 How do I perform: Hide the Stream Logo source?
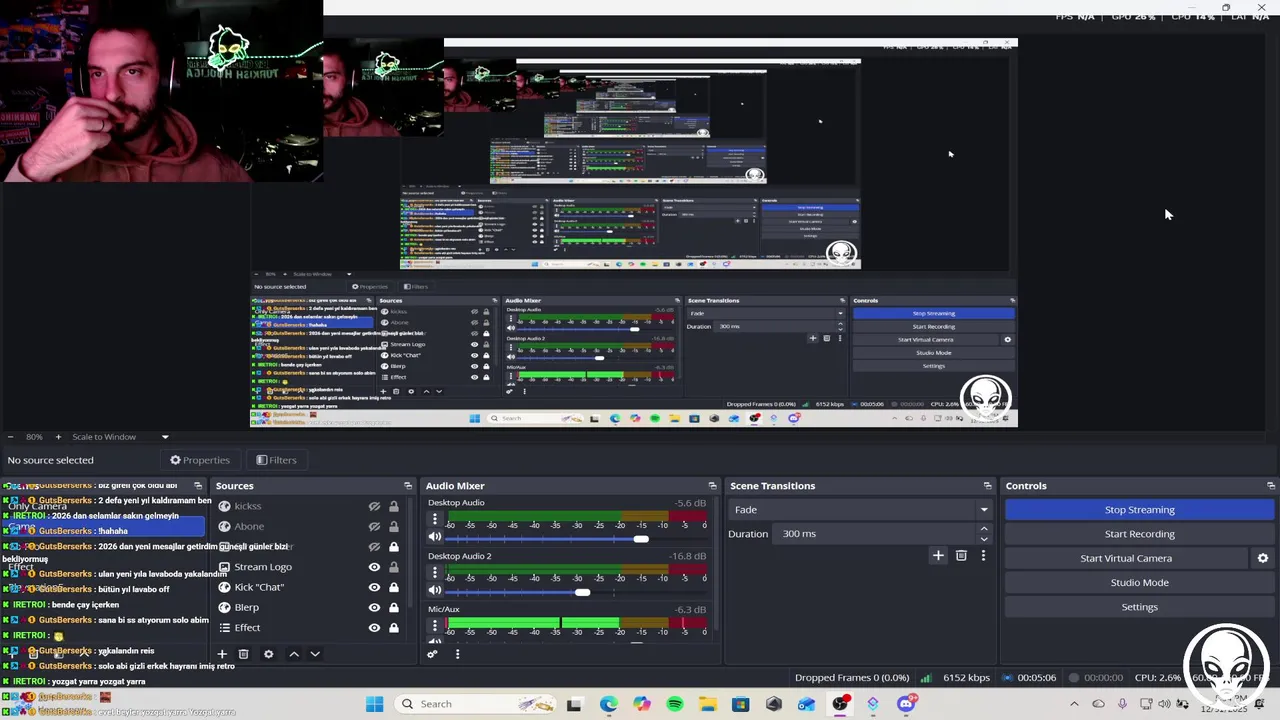374,567
